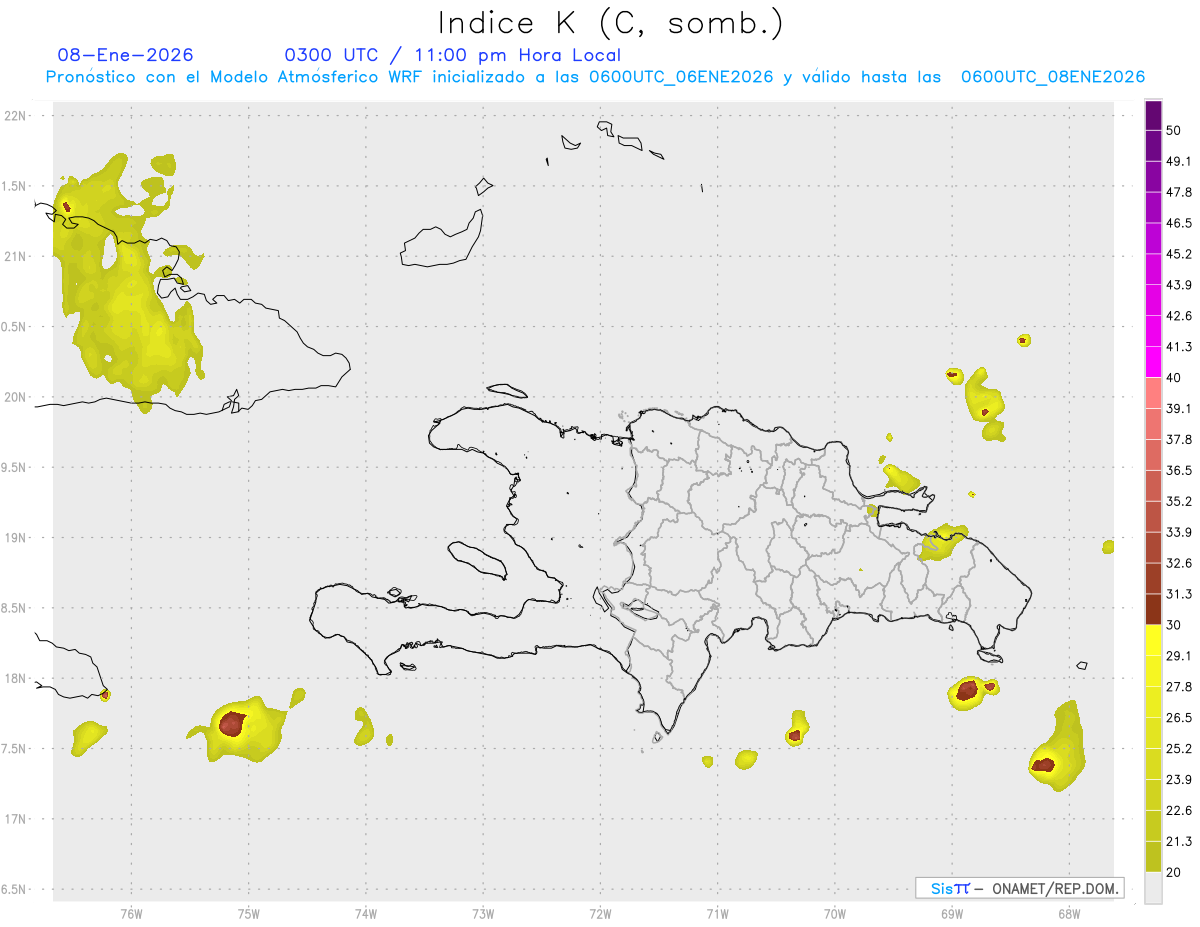Click the colorbar value "33.9"
This screenshot has height=927, width=1200.
[1179, 532]
